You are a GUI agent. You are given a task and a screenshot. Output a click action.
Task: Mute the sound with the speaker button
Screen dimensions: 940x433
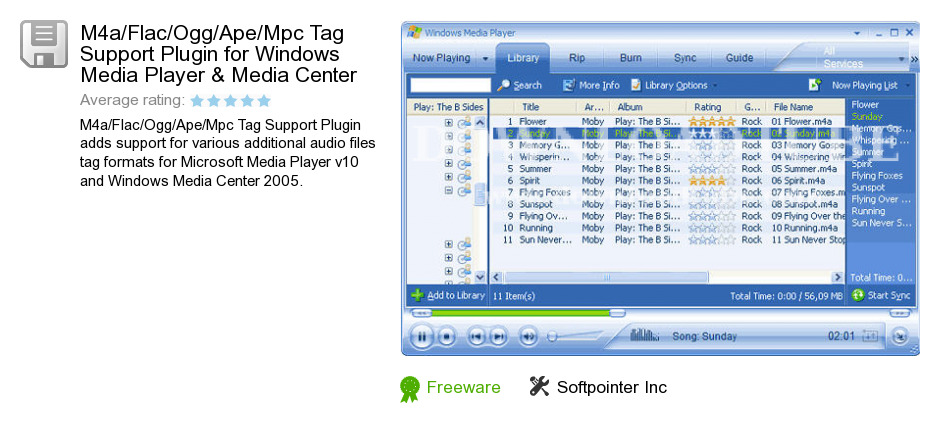[x=528, y=336]
